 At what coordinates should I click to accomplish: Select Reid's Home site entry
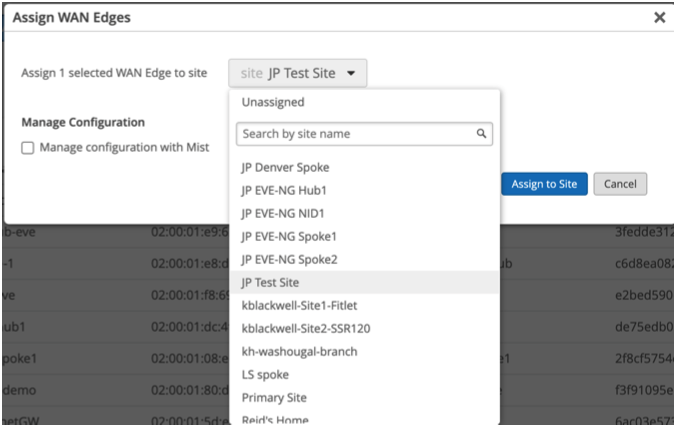pyautogui.click(x=275, y=420)
